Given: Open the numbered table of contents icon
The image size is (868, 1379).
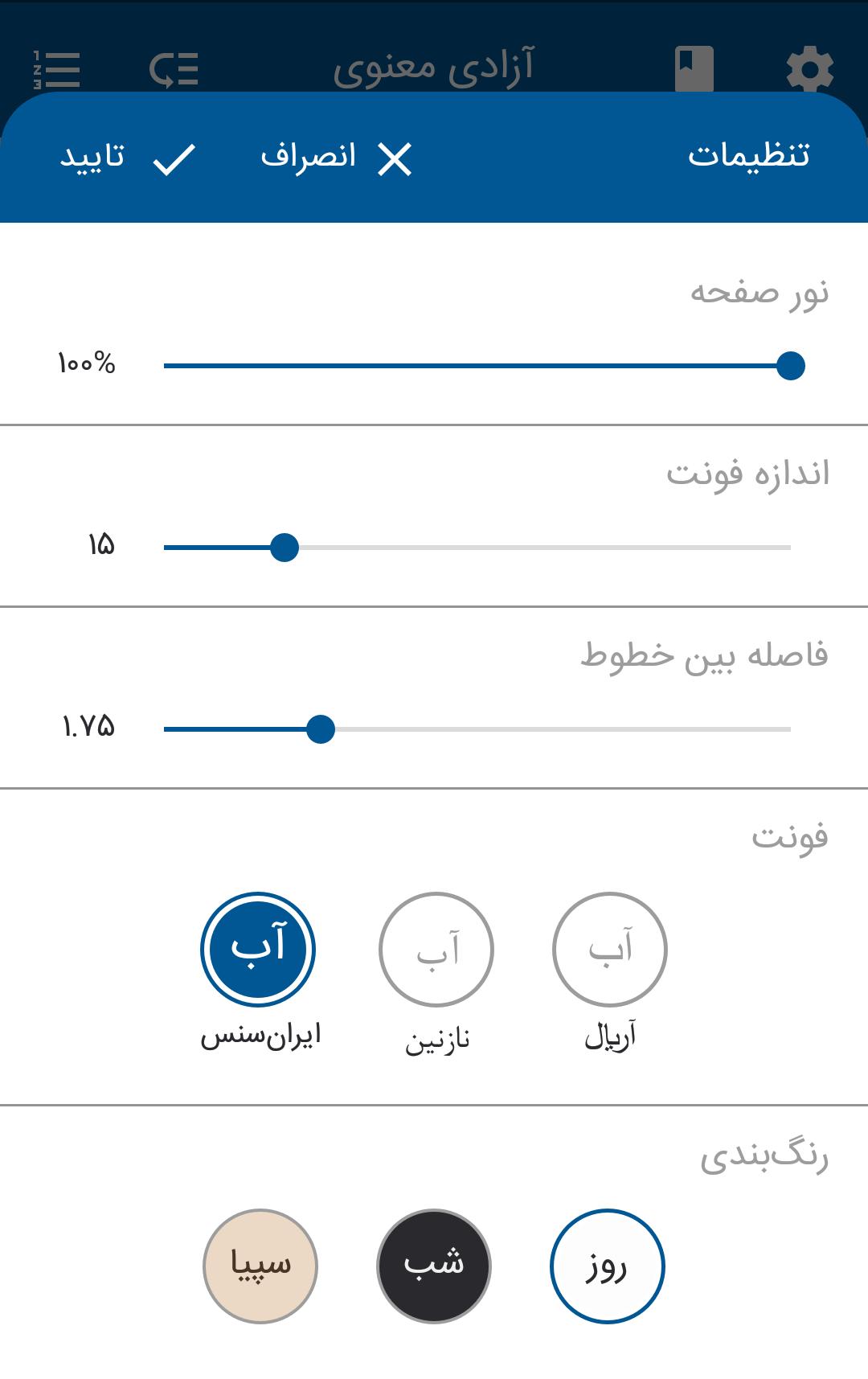Looking at the screenshot, I should tap(57, 69).
